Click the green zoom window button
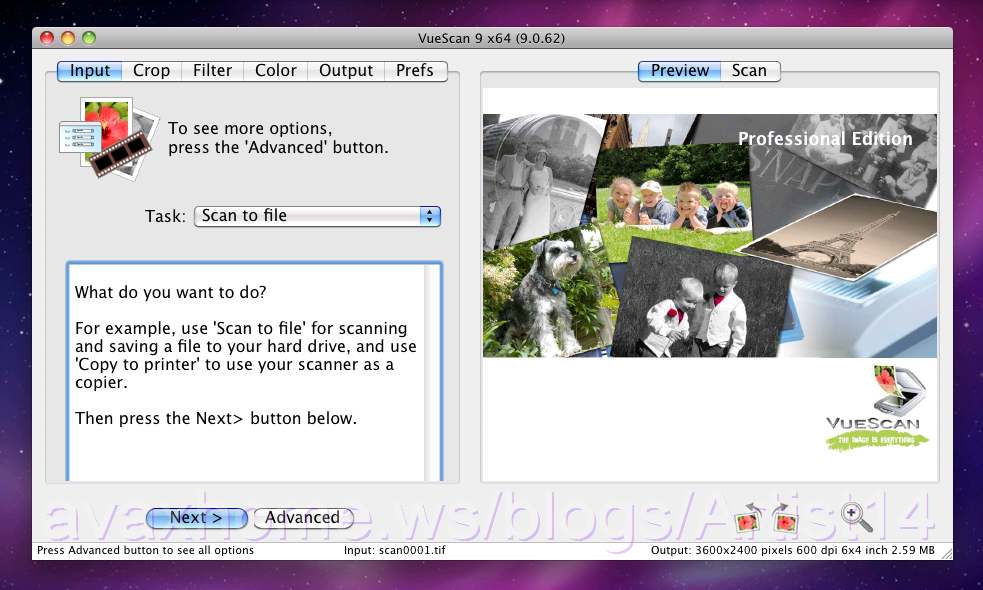This screenshot has height=590, width=983. tap(89, 38)
